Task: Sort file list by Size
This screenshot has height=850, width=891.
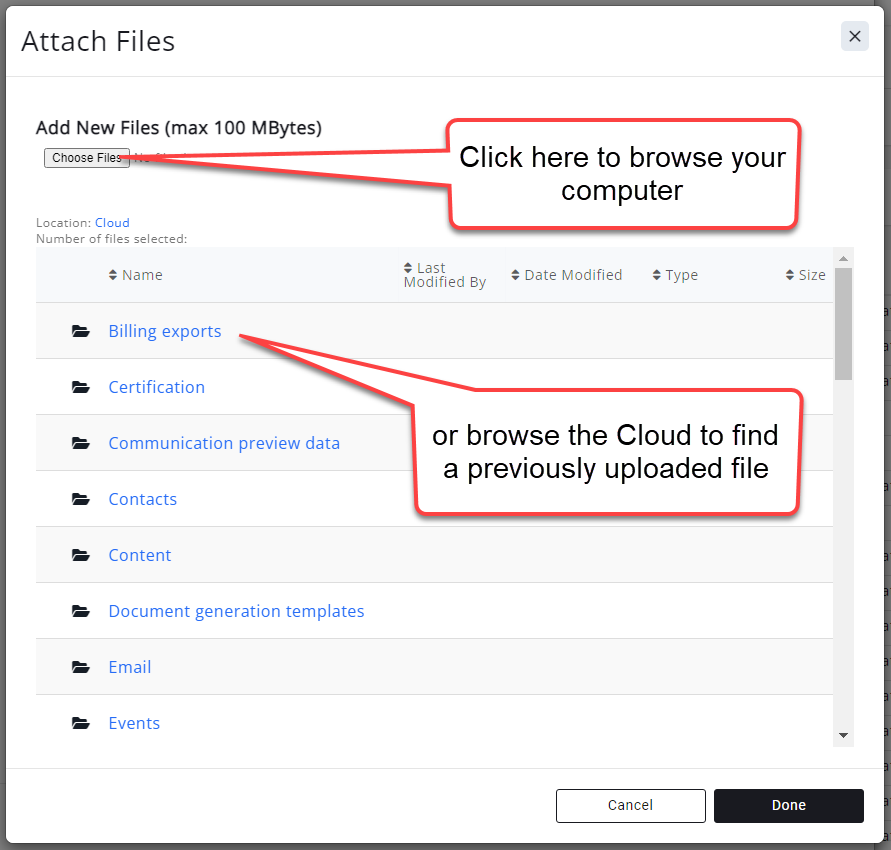Action: [806, 275]
